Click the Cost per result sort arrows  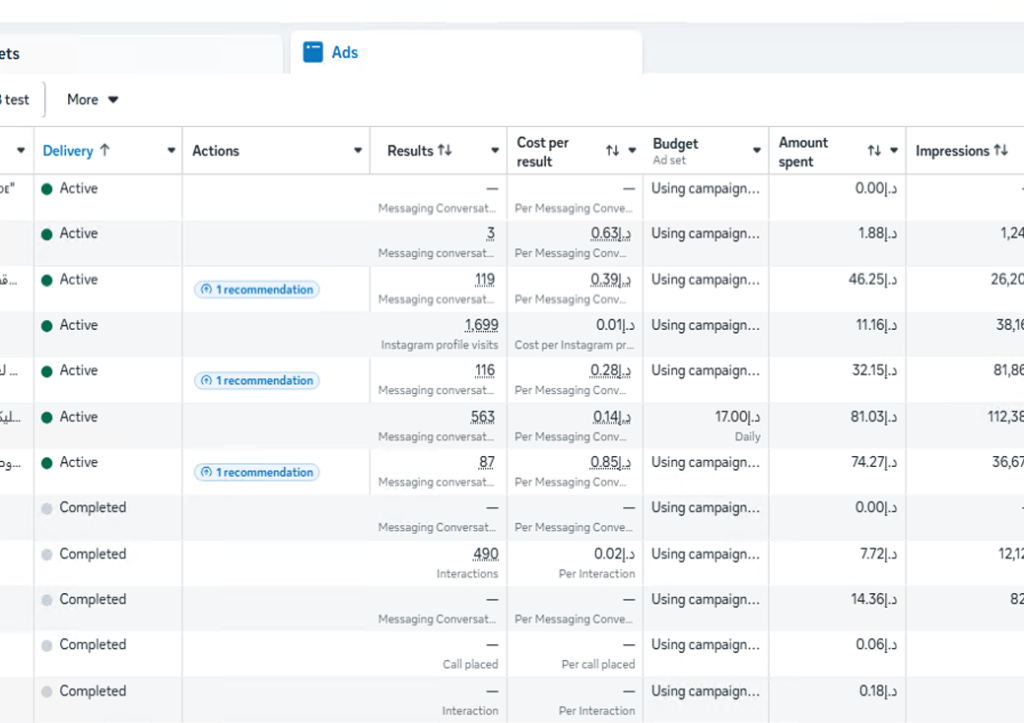click(612, 151)
